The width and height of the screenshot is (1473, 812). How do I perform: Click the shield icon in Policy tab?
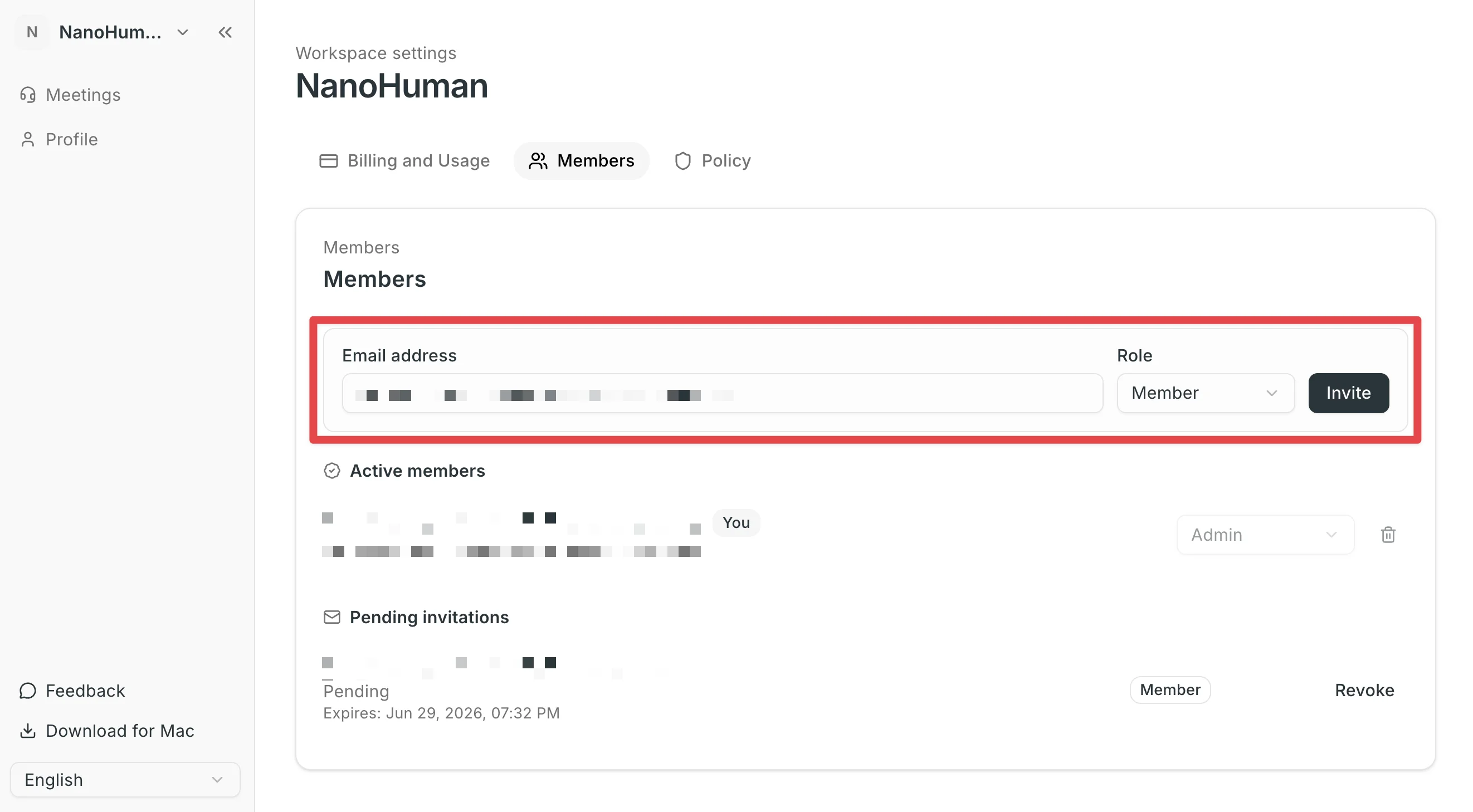(683, 161)
